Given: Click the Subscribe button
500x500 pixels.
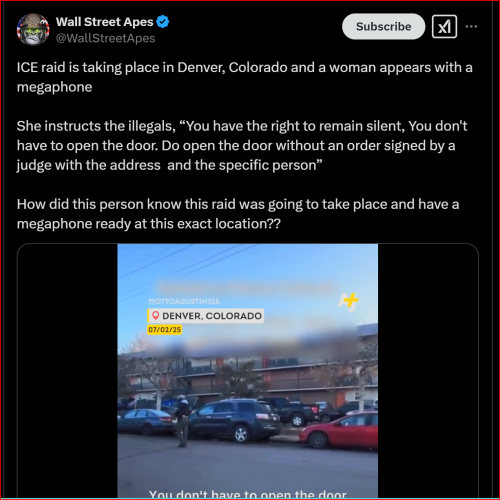Looking at the screenshot, I should (x=383, y=27).
